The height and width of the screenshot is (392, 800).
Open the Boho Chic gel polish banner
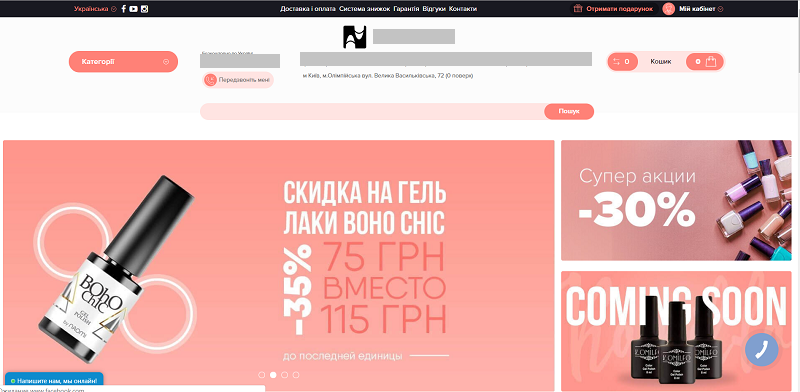coord(279,265)
